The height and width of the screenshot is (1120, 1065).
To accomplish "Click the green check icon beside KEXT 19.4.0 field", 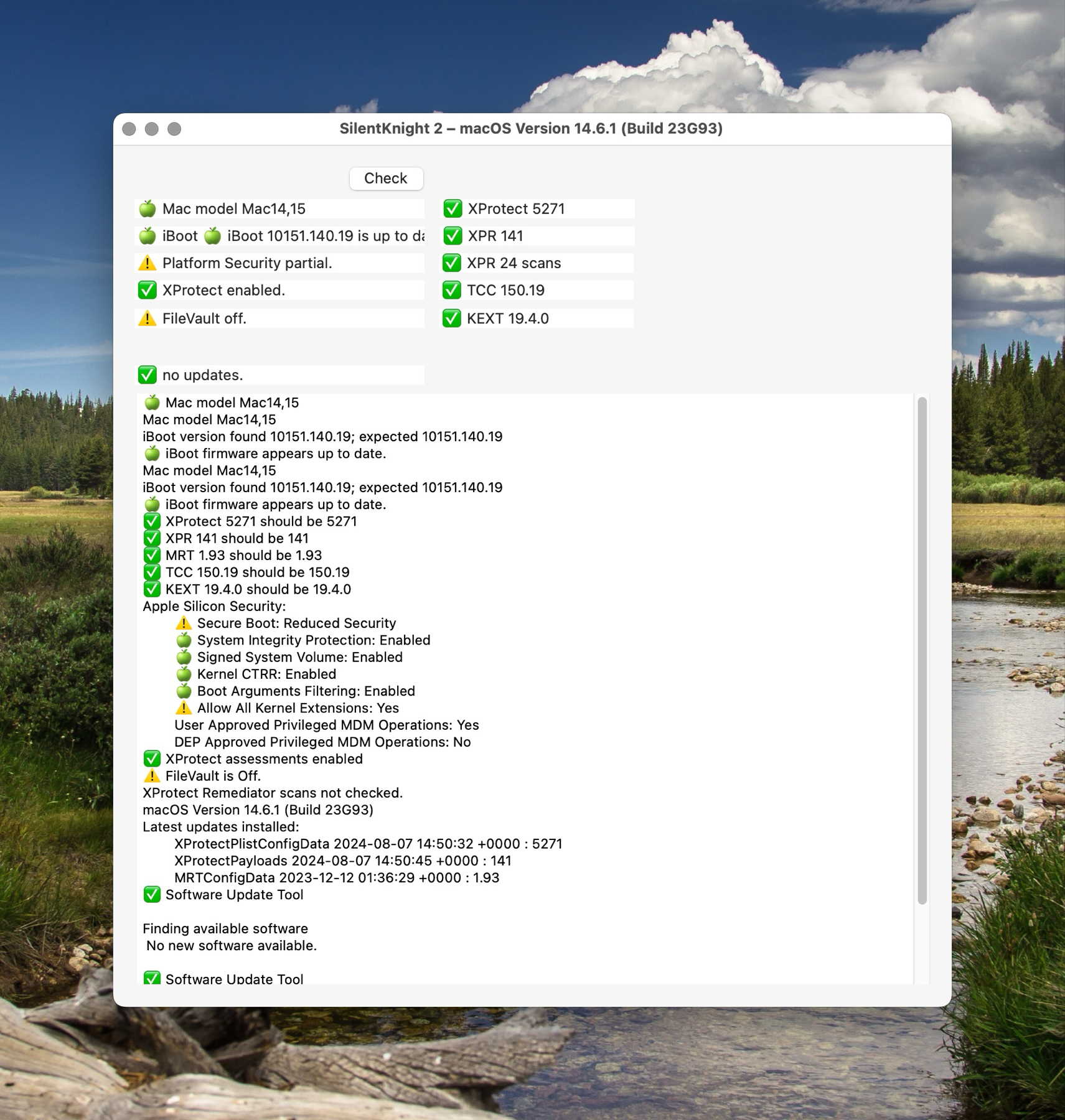I will tap(452, 319).
